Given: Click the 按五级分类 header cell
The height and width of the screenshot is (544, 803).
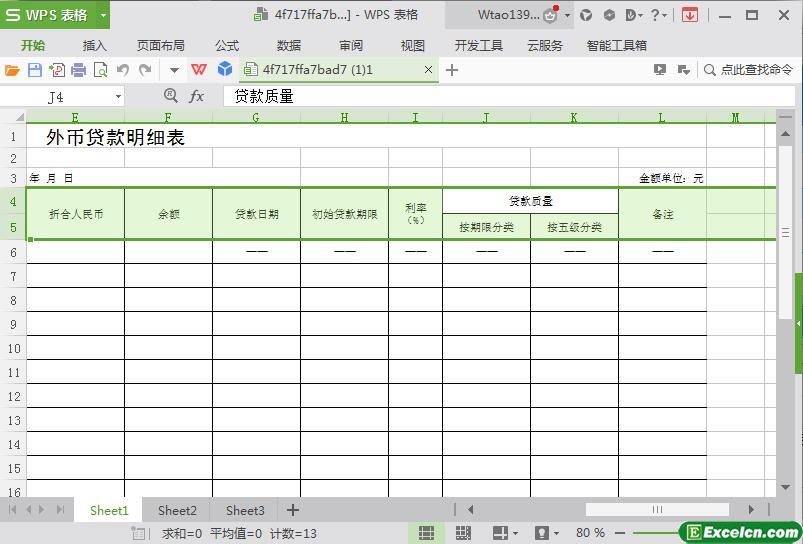Looking at the screenshot, I should click(x=574, y=226).
